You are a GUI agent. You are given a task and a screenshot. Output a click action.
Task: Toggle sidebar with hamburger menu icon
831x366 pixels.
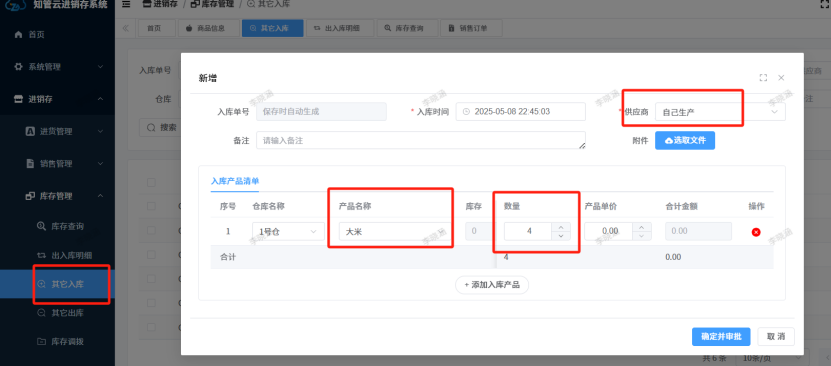pos(126,5)
